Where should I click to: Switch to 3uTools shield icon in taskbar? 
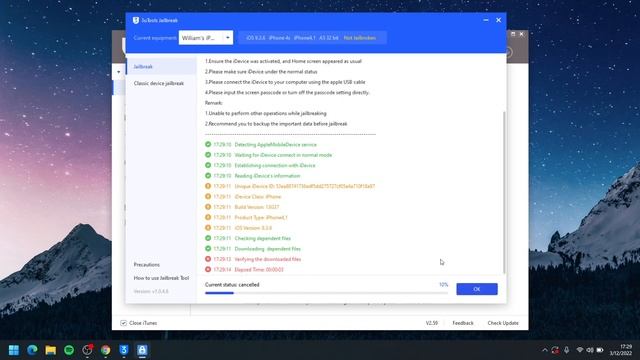124,350
